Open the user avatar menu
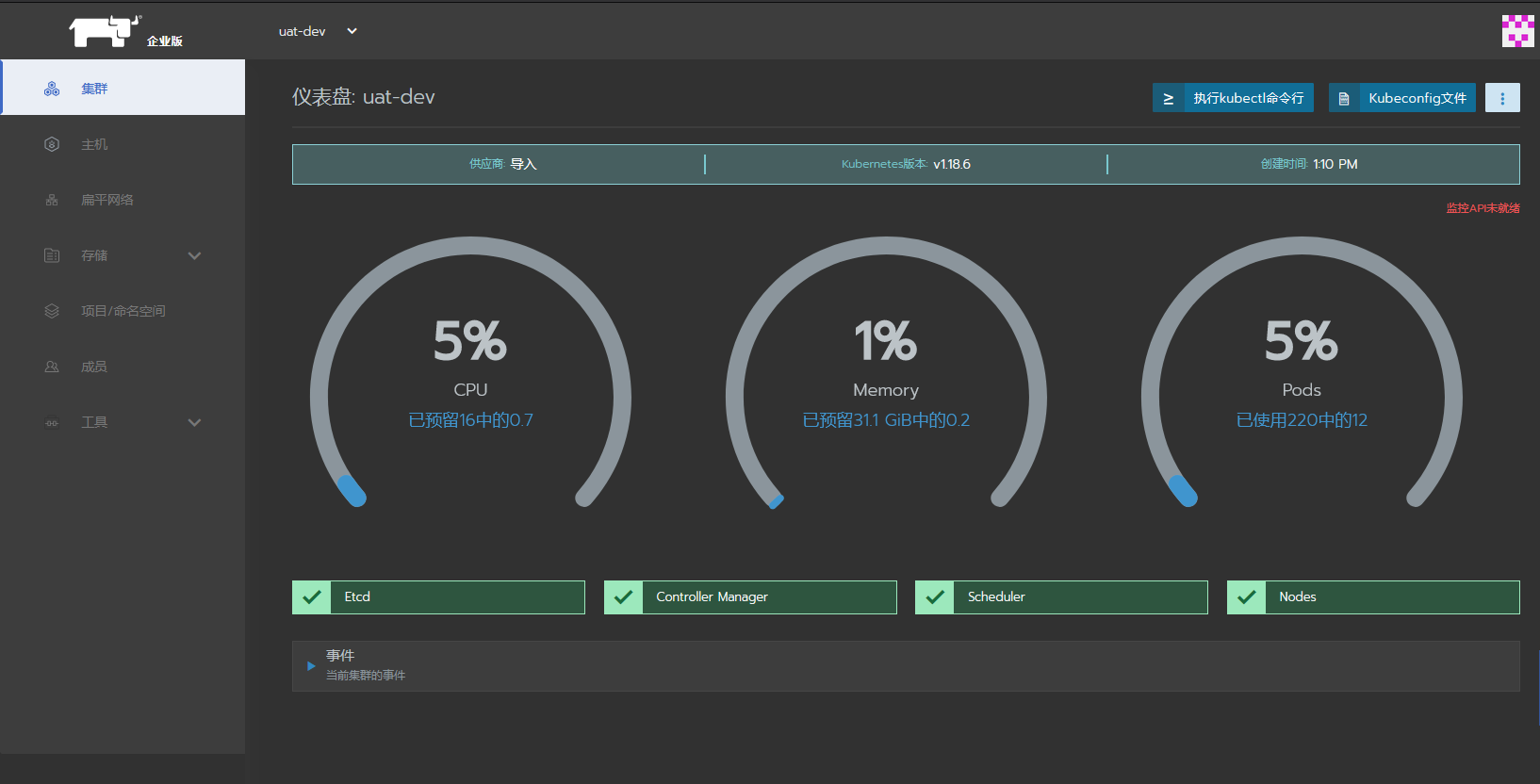 tap(1517, 31)
